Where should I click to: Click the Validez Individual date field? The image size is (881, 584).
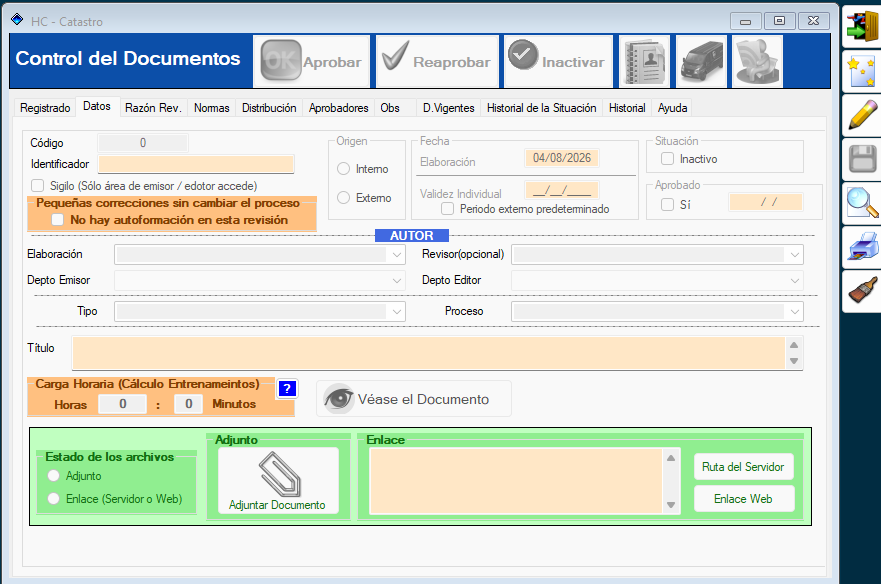(x=561, y=190)
